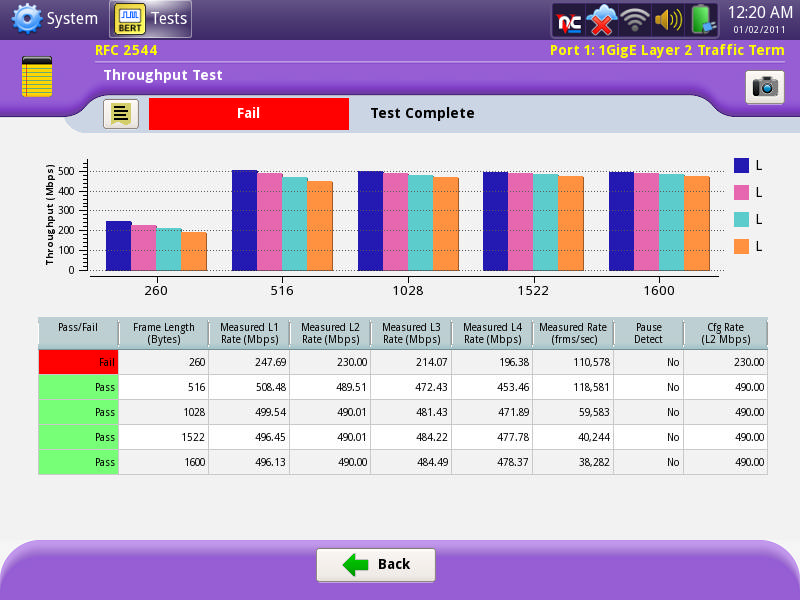Click the cloud with red X icon

pos(601,19)
